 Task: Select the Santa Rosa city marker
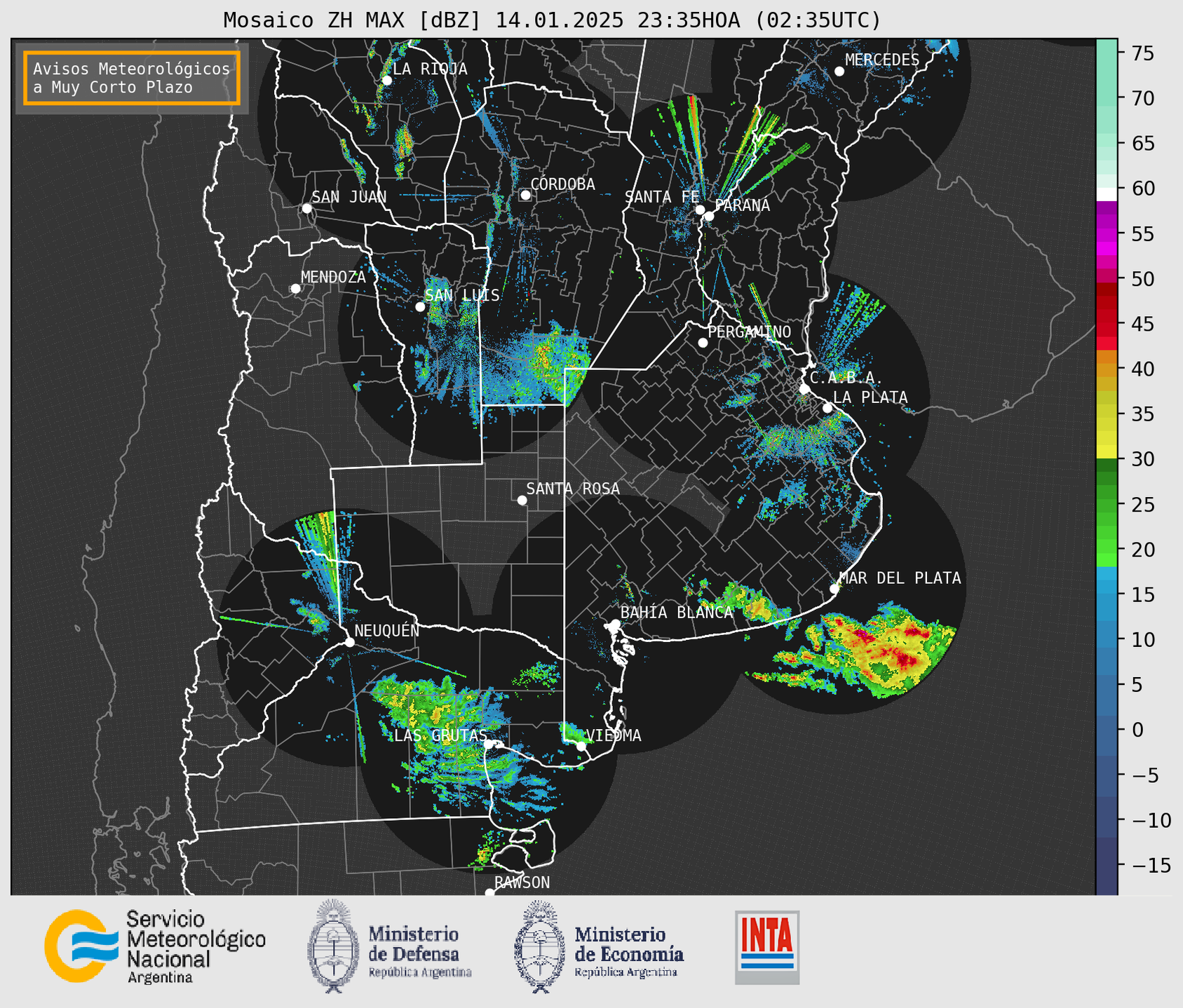click(522, 500)
